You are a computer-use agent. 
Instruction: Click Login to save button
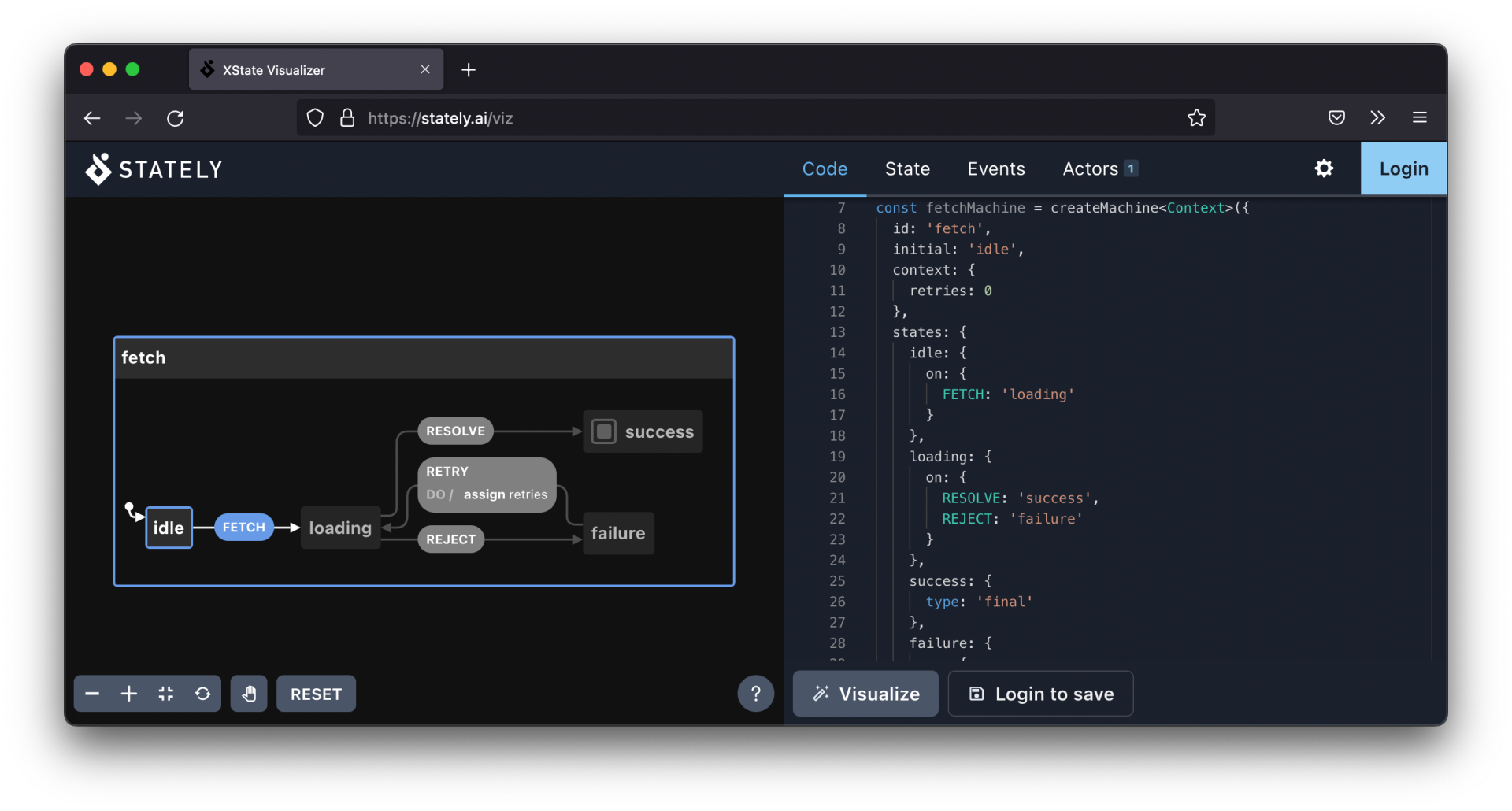(1040, 694)
